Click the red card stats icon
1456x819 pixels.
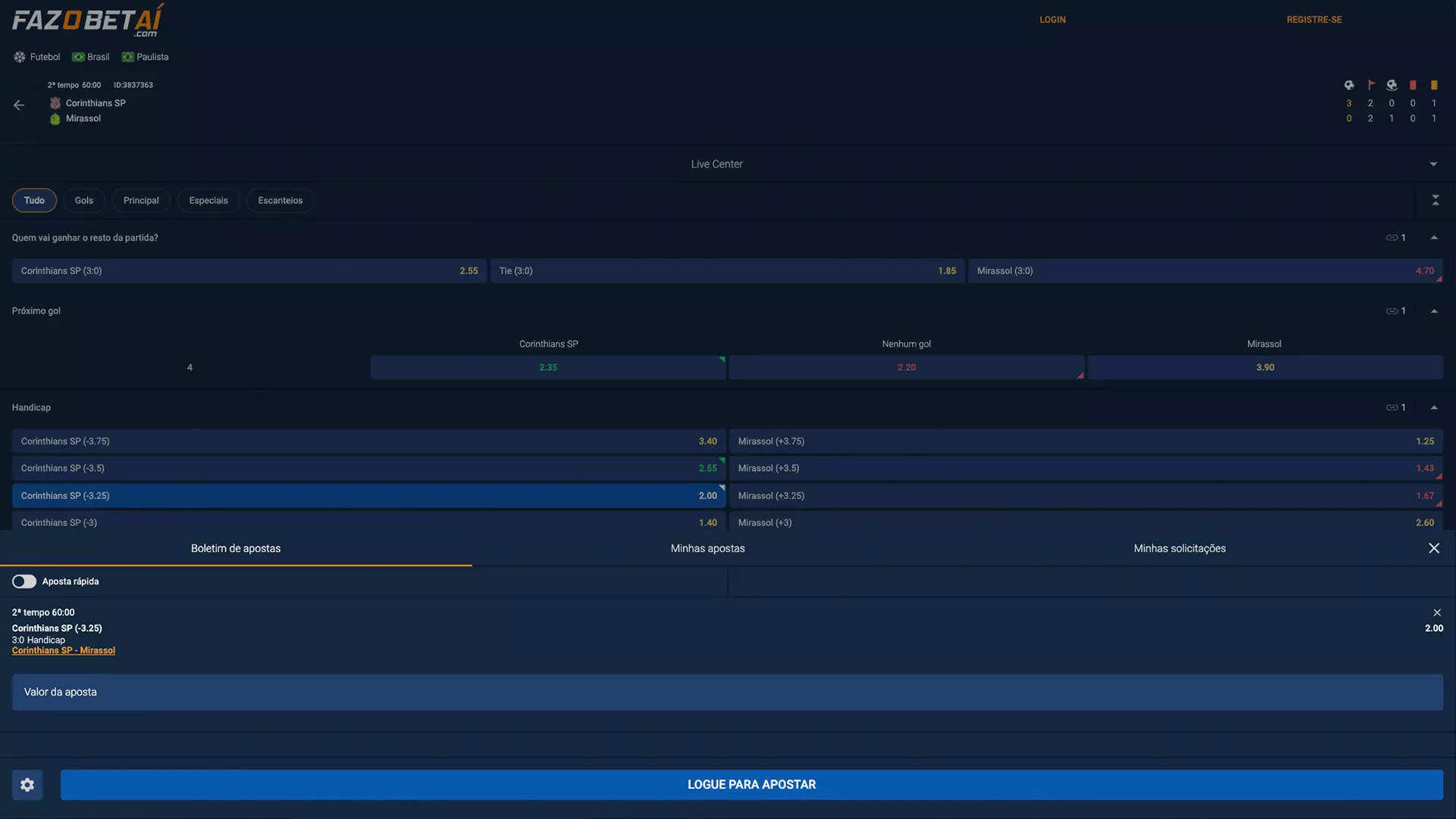pyautogui.click(x=1413, y=85)
